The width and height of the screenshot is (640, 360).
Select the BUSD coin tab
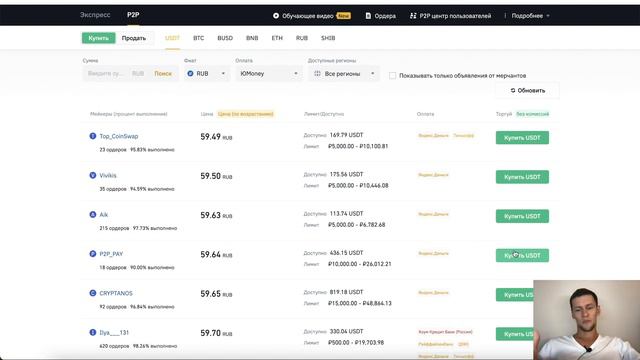coord(225,38)
